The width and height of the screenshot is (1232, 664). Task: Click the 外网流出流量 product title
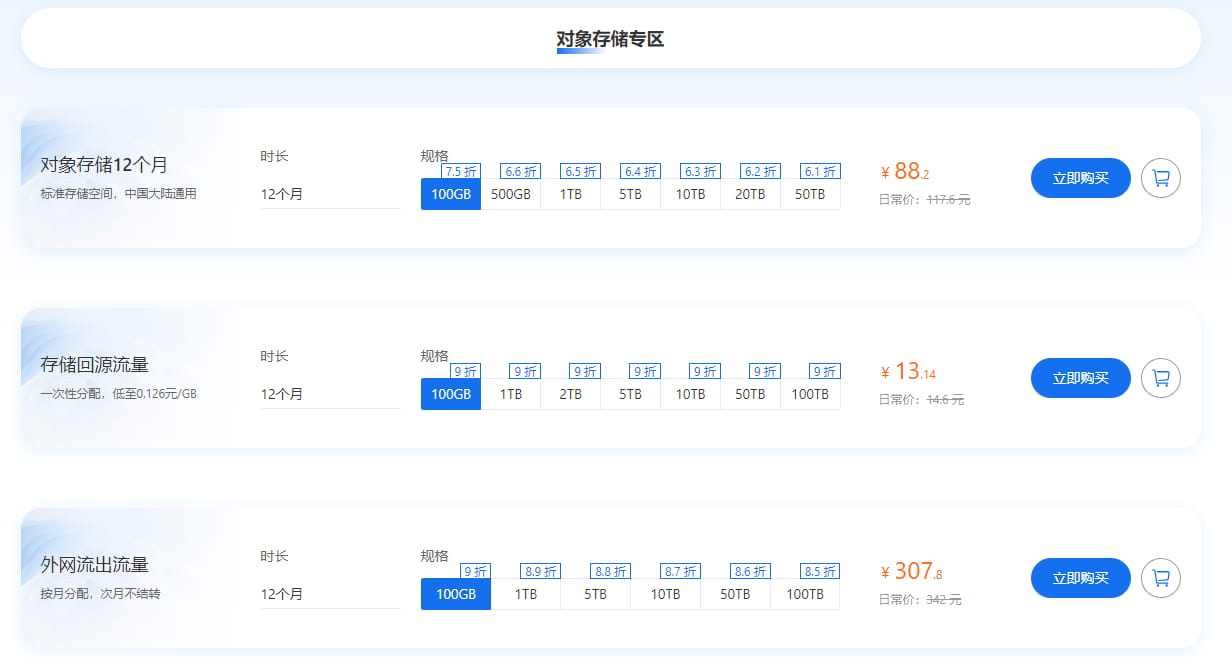(x=94, y=565)
